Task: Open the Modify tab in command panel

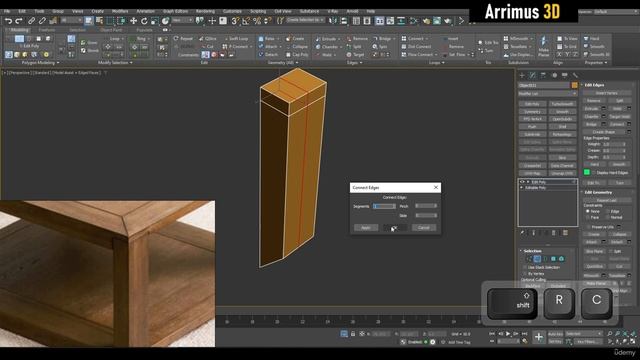Action: pos(533,76)
